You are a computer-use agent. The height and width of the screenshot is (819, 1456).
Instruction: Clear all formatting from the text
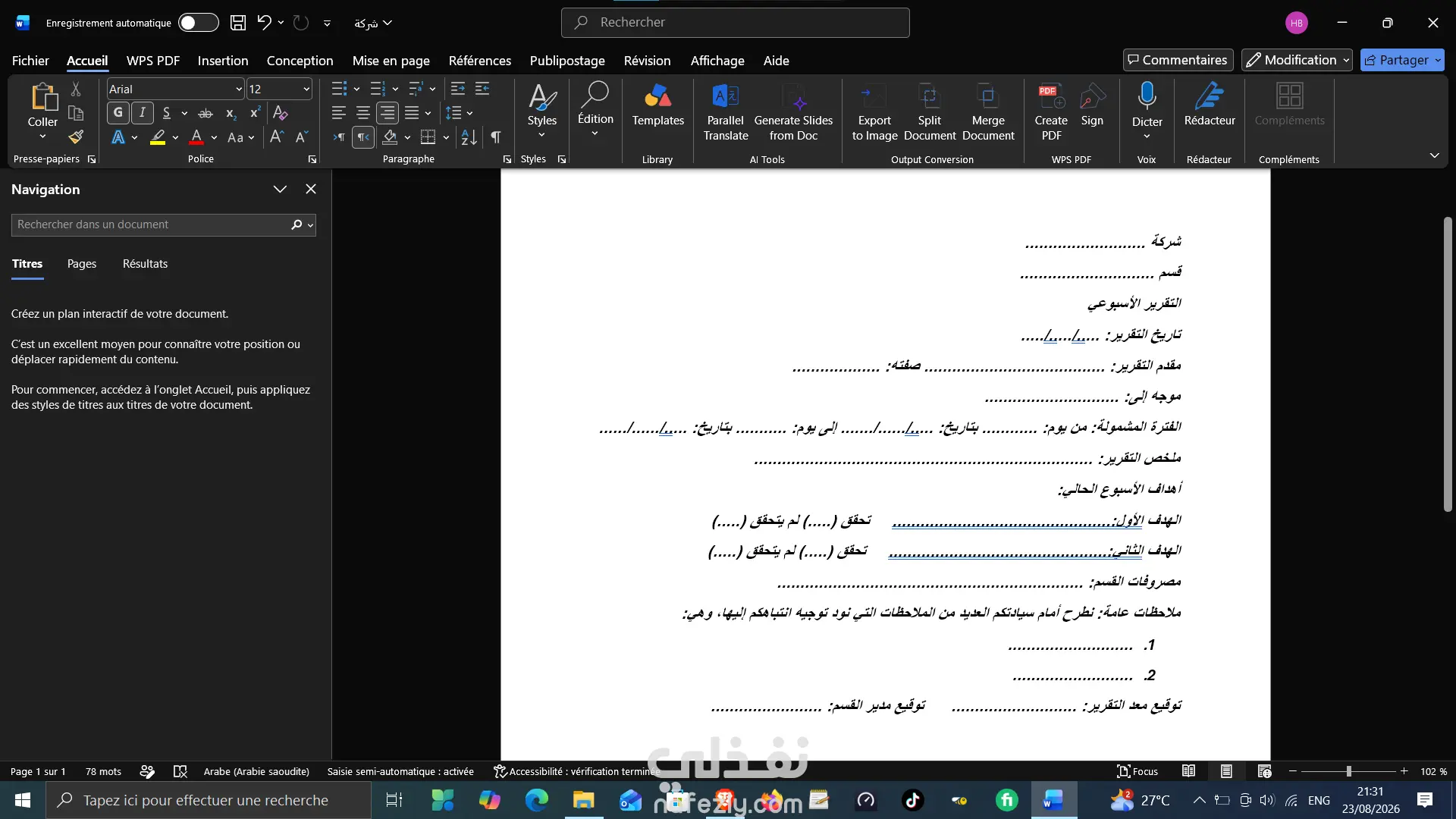(x=281, y=113)
